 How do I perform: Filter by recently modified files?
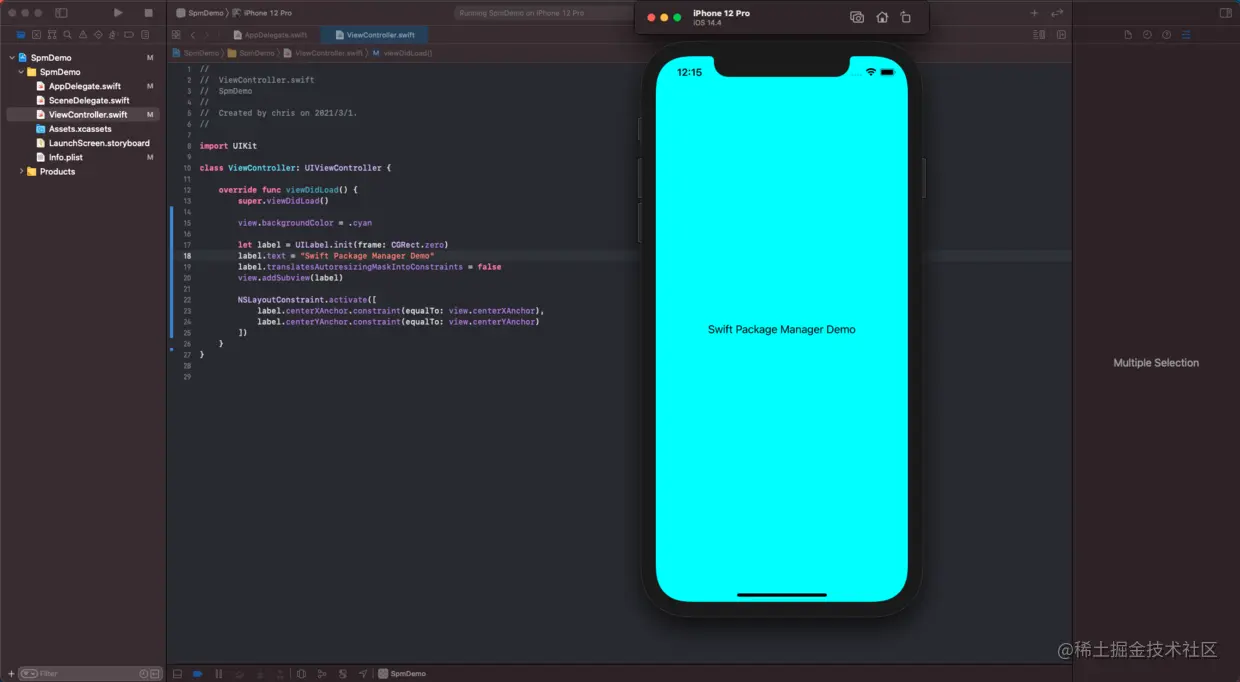tap(144, 674)
